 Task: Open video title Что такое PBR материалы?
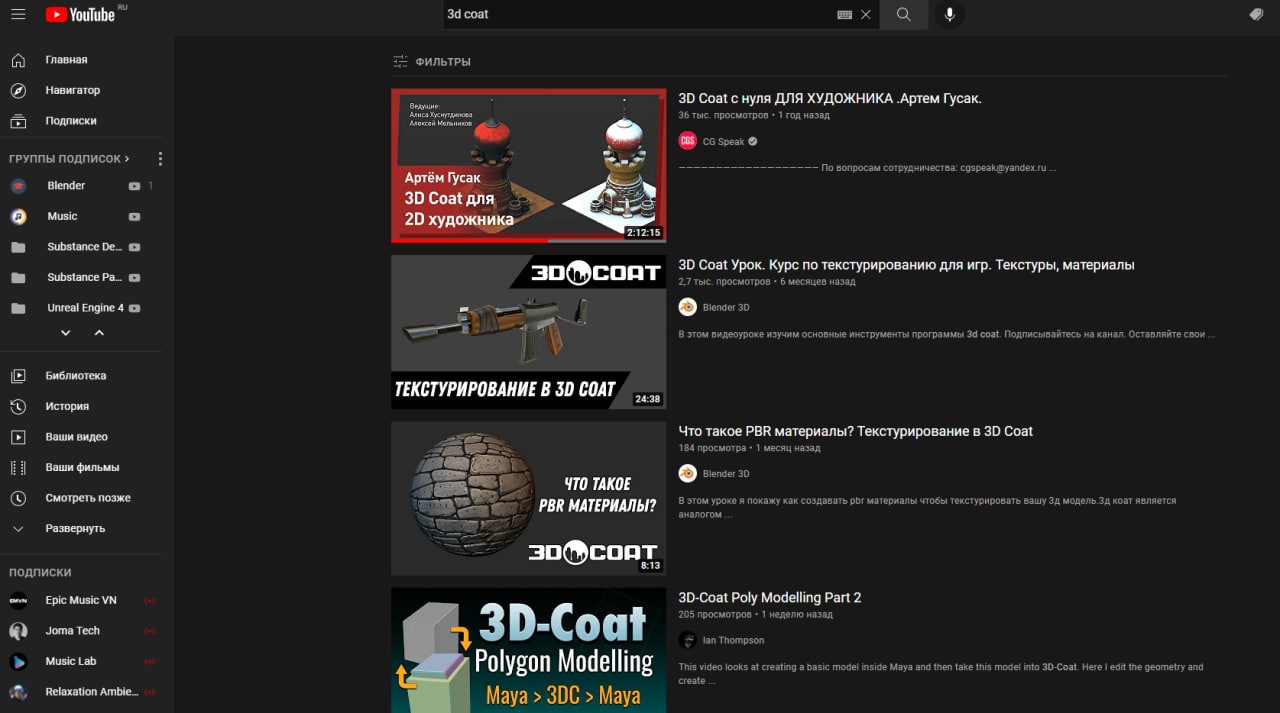pyautogui.click(x=855, y=431)
